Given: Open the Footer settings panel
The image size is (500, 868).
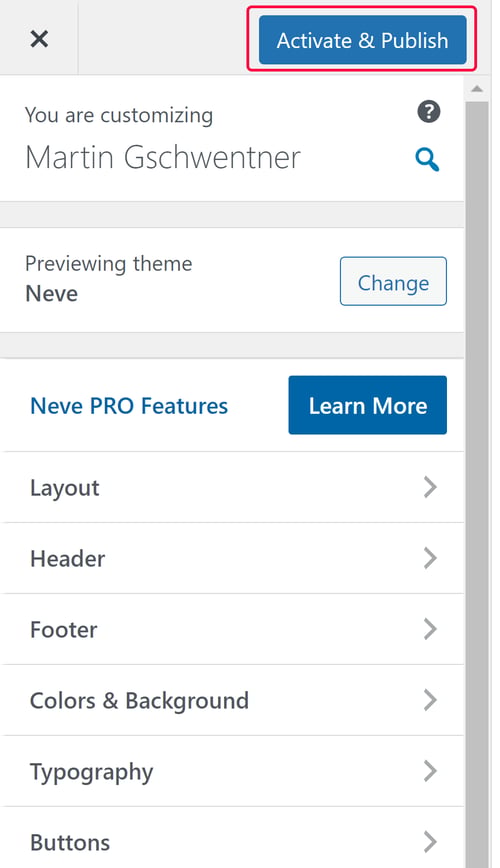Looking at the screenshot, I should click(x=232, y=629).
